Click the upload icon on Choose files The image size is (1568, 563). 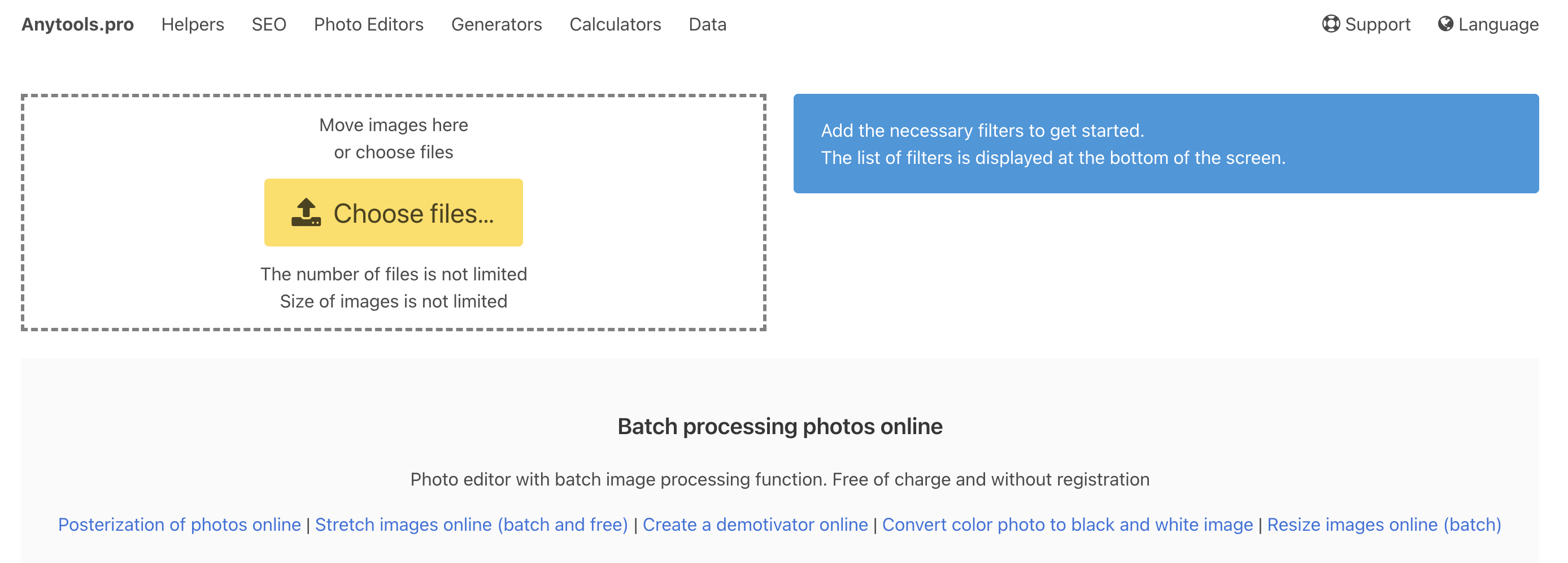306,213
